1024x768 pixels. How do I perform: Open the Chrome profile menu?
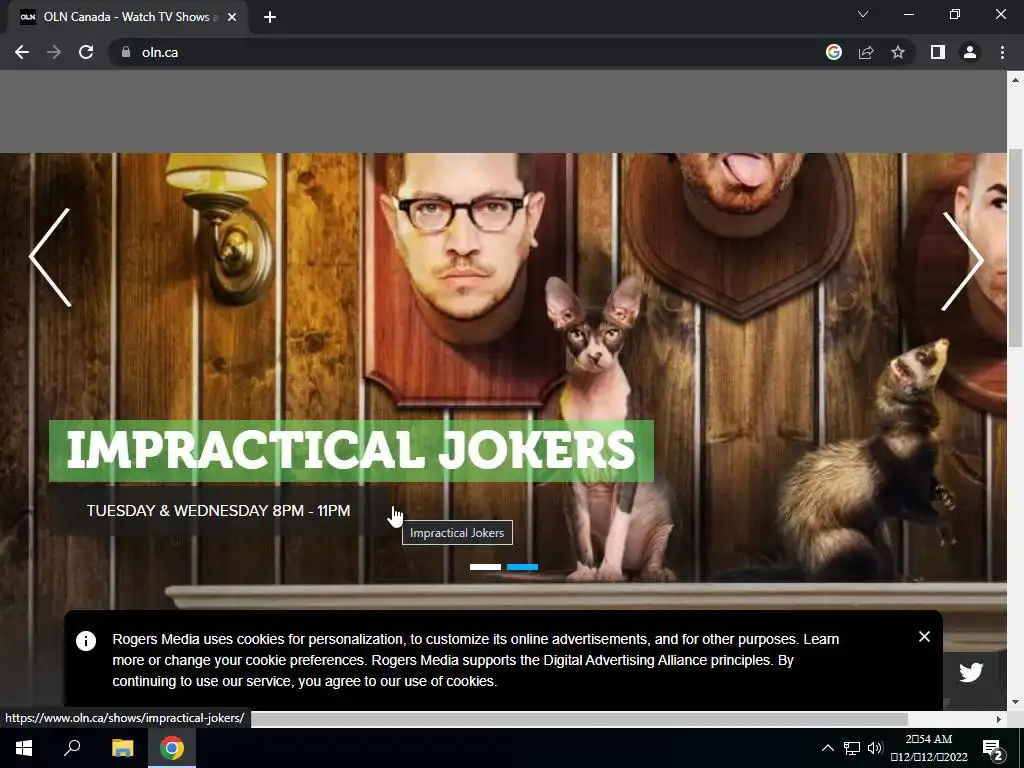(x=970, y=52)
